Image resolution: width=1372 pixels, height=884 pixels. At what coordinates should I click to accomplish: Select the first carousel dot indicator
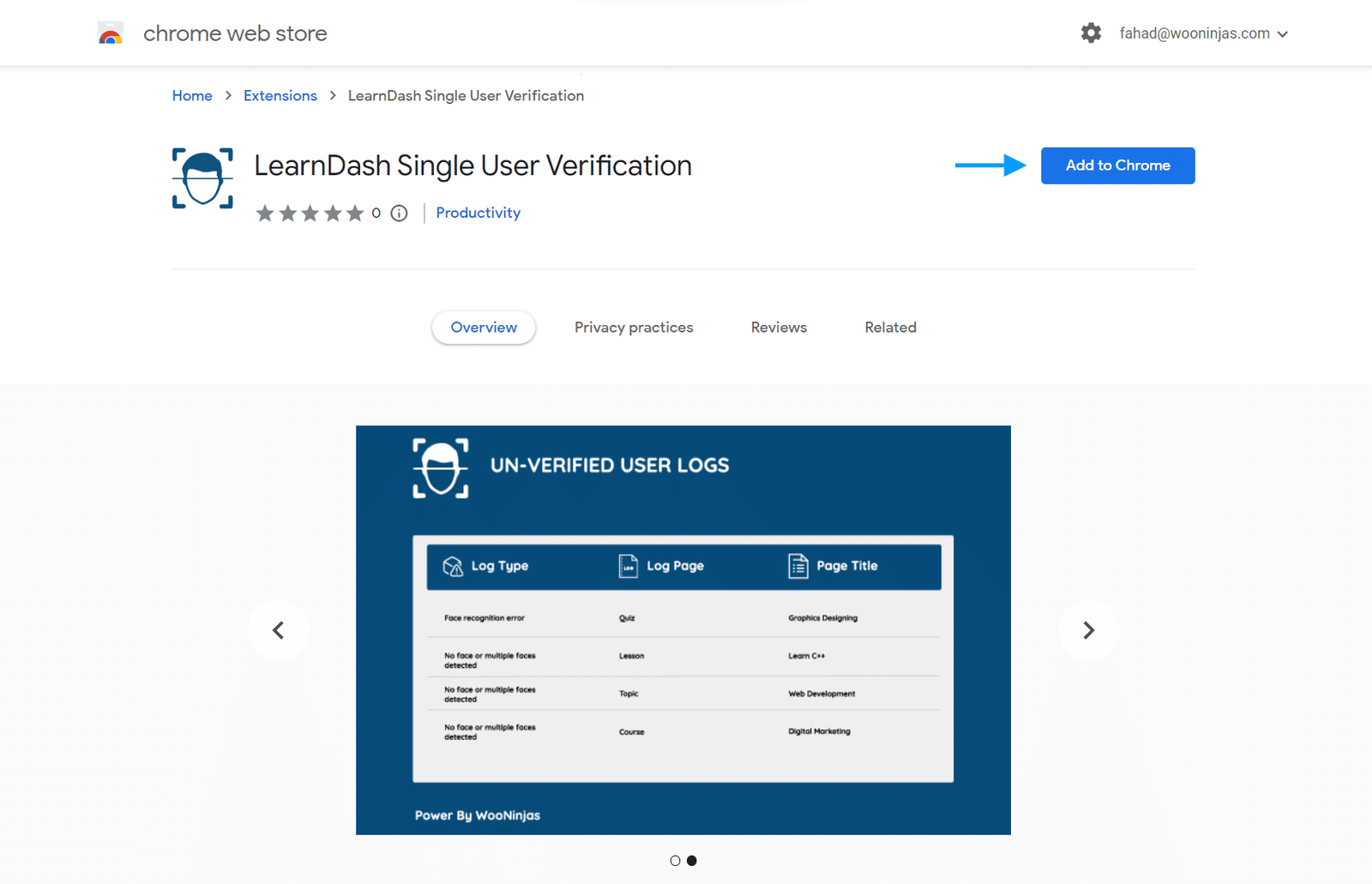point(675,861)
